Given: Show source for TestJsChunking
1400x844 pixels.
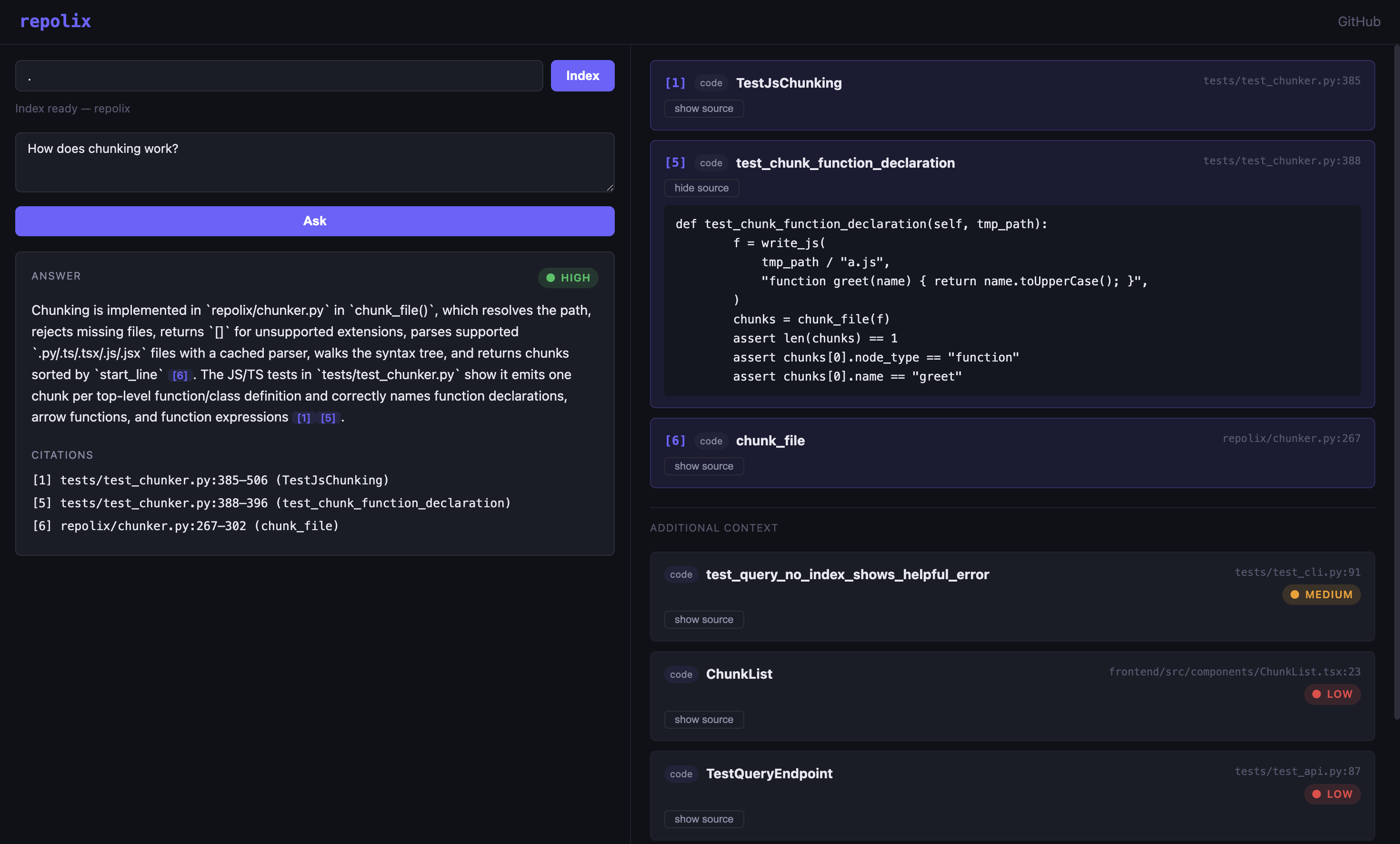Looking at the screenshot, I should click(703, 108).
